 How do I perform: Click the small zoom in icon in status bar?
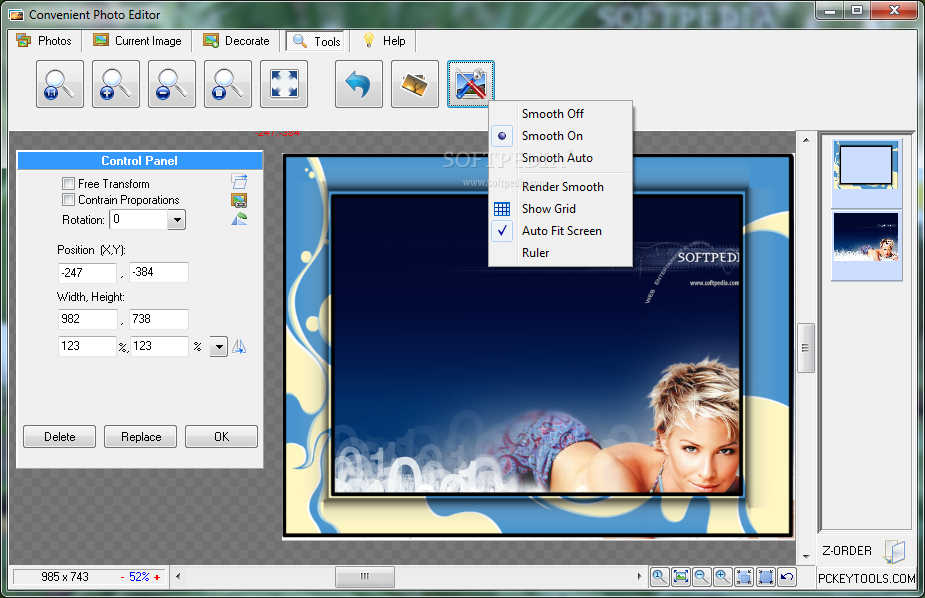click(x=723, y=576)
